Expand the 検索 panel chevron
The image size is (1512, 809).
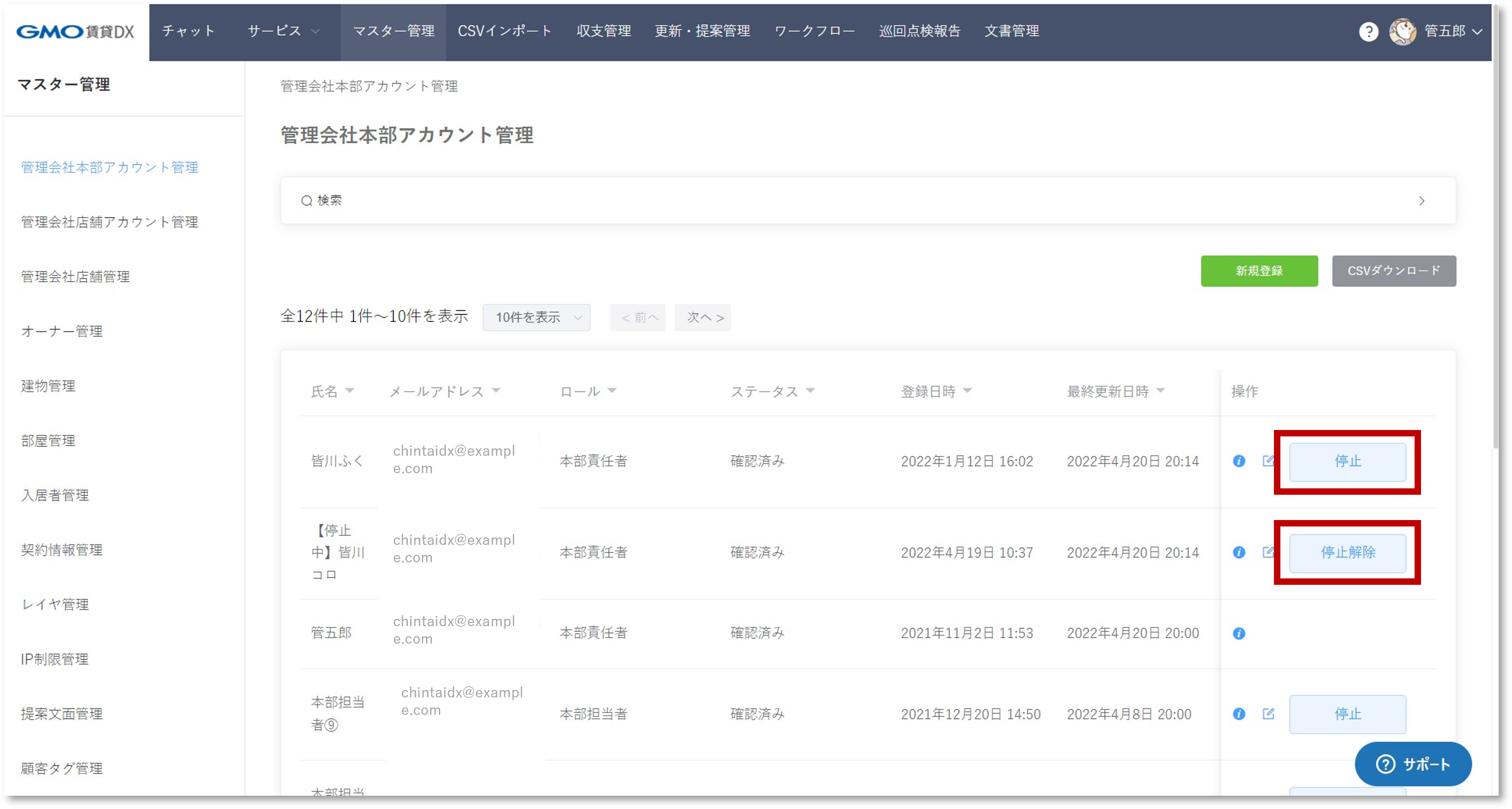(x=1421, y=201)
